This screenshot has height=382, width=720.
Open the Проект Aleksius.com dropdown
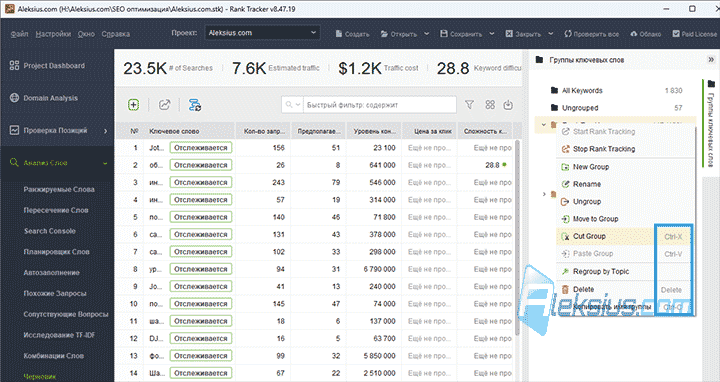tap(262, 33)
